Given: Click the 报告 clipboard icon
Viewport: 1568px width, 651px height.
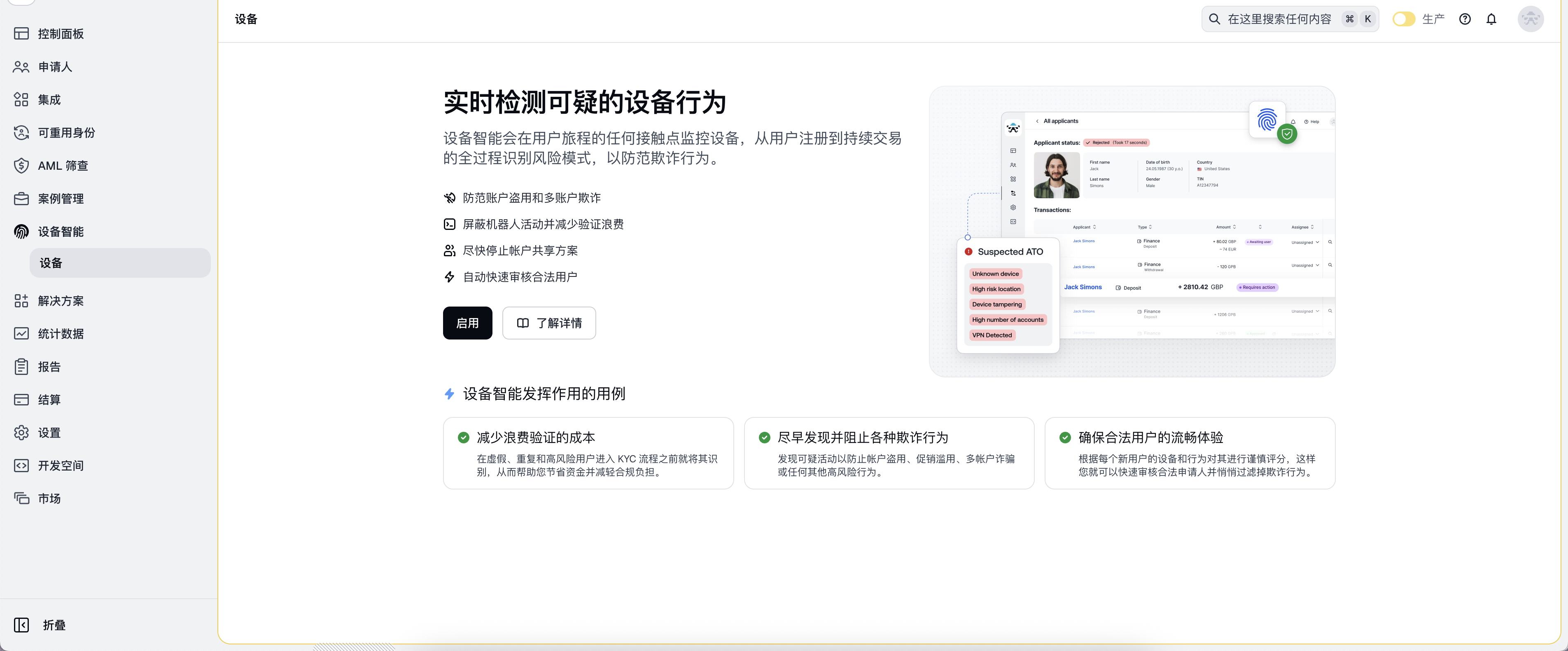Looking at the screenshot, I should click(x=21, y=367).
